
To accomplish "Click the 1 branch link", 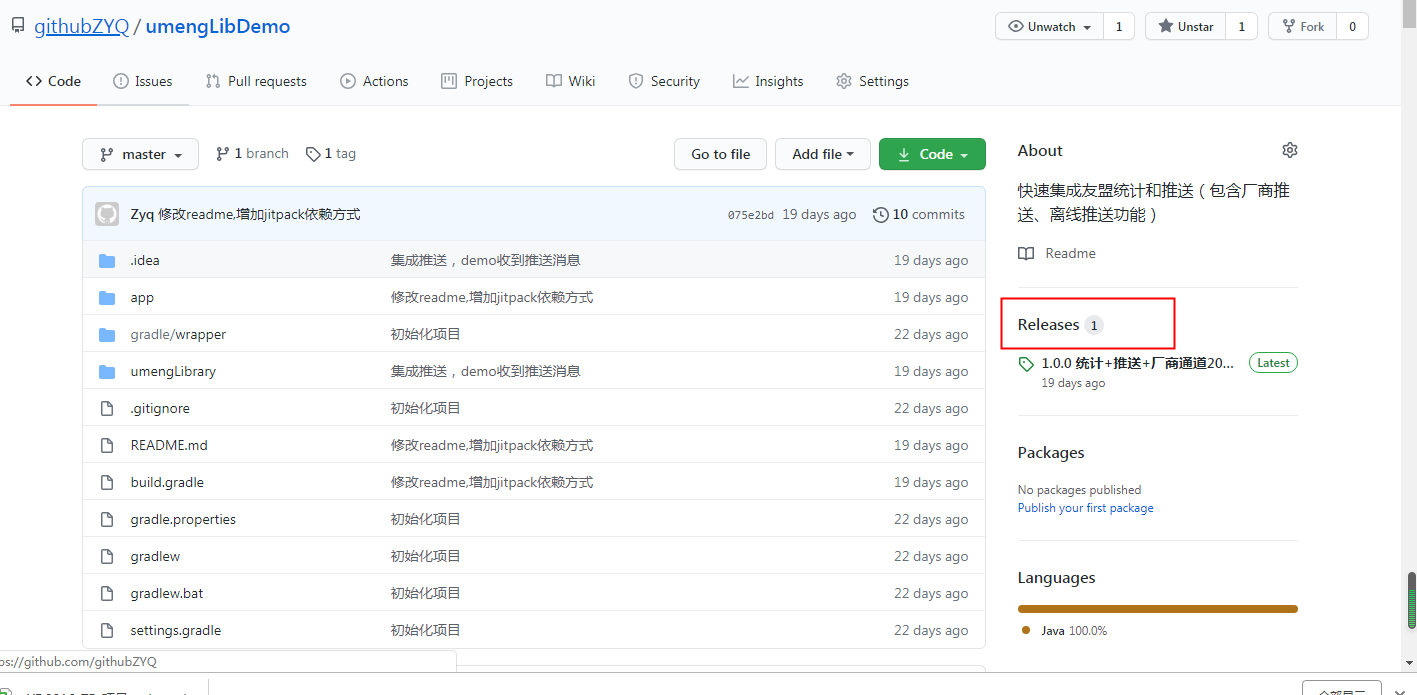I will point(252,154).
